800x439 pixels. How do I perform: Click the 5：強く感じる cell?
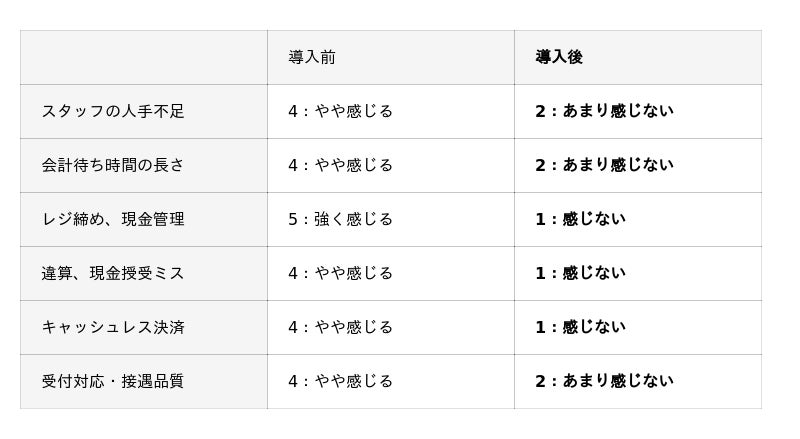(x=340, y=219)
